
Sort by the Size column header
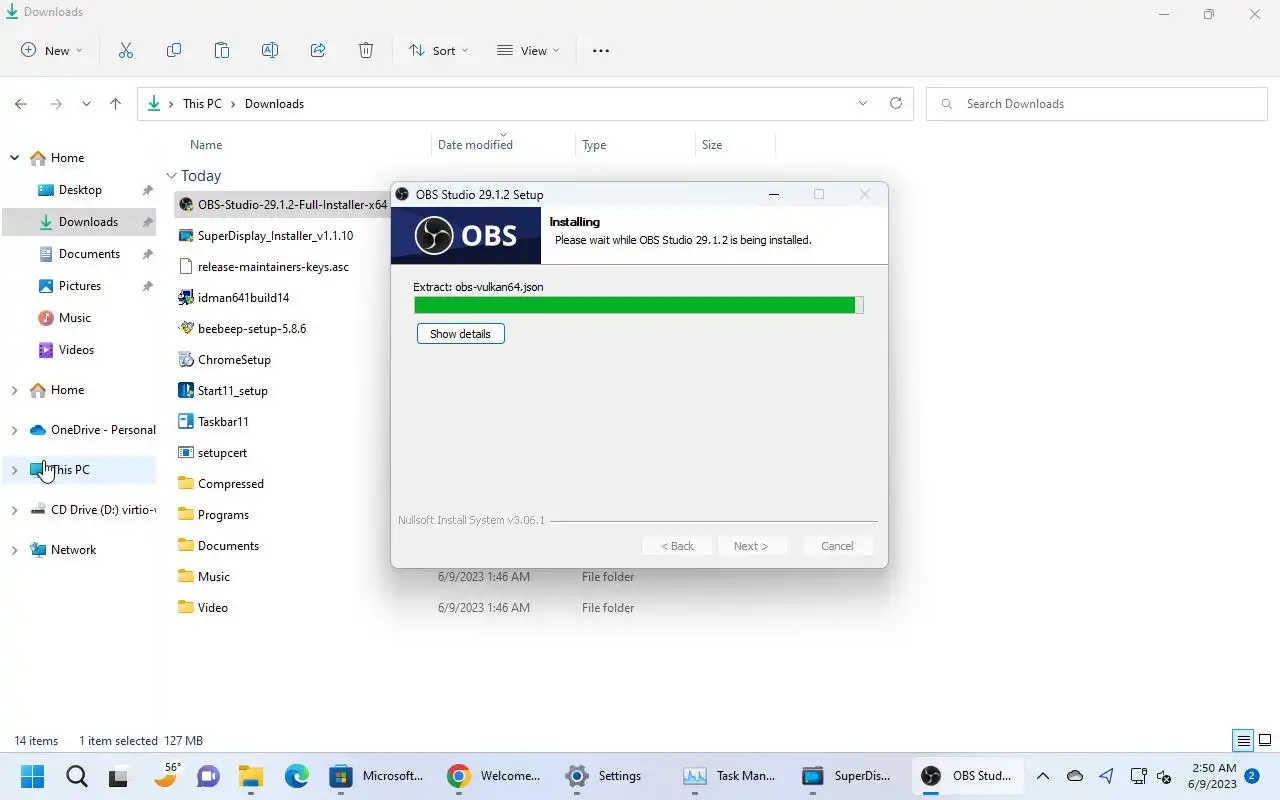712,145
